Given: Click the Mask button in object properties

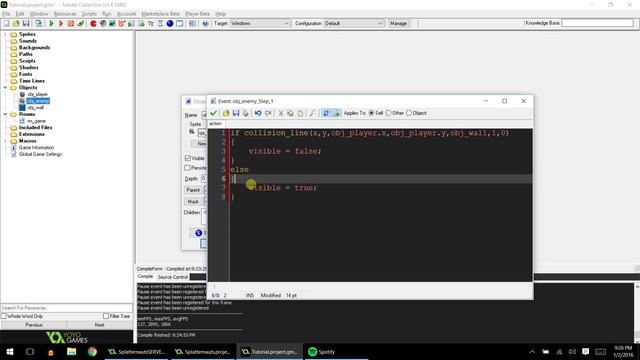Looking at the screenshot, I should click(x=193, y=201).
